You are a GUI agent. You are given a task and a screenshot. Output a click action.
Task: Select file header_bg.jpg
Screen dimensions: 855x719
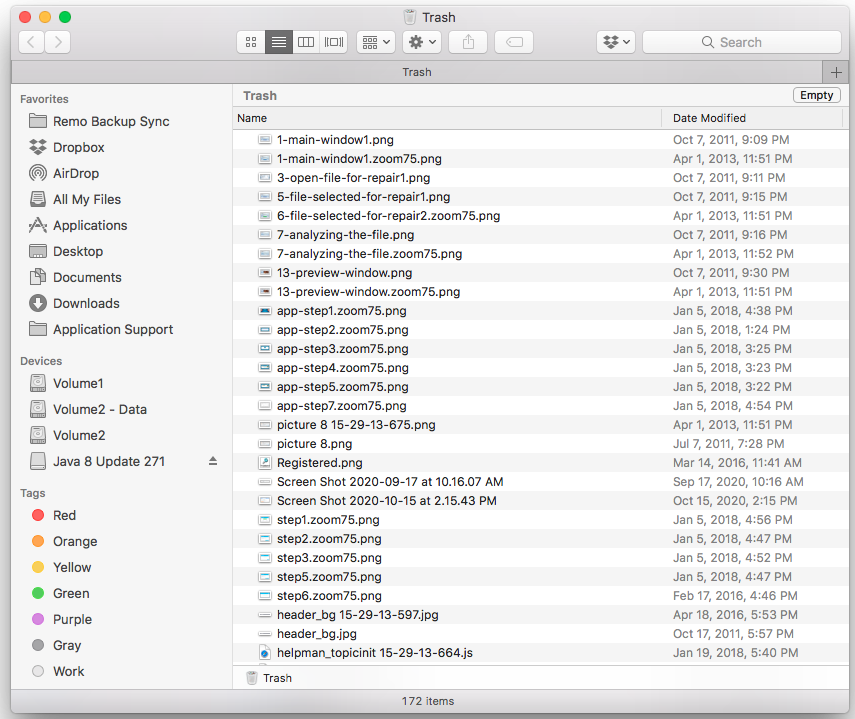click(x=540, y=633)
